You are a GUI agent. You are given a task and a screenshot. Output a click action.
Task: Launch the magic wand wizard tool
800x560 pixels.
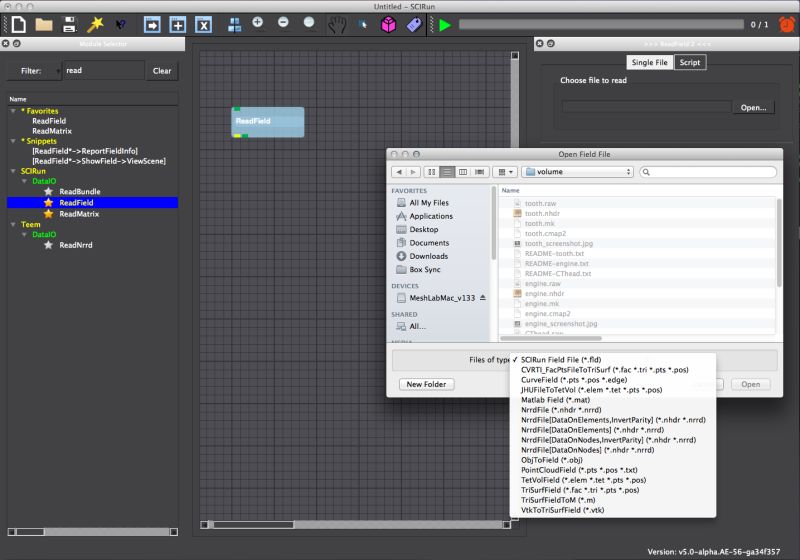[x=95, y=24]
